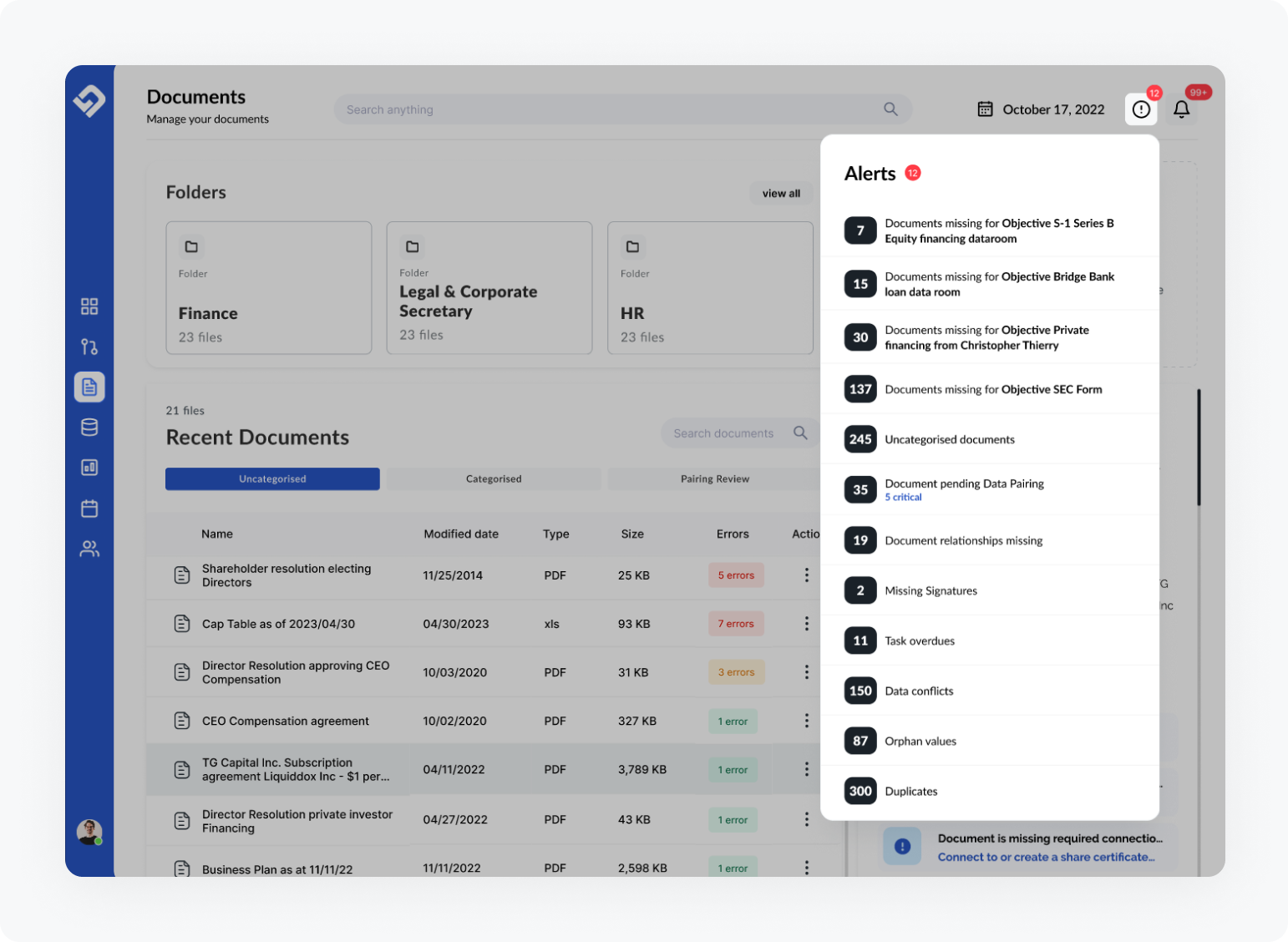Open Data conflicts alert
Image resolution: width=1288 pixels, height=947 pixels.
(990, 691)
